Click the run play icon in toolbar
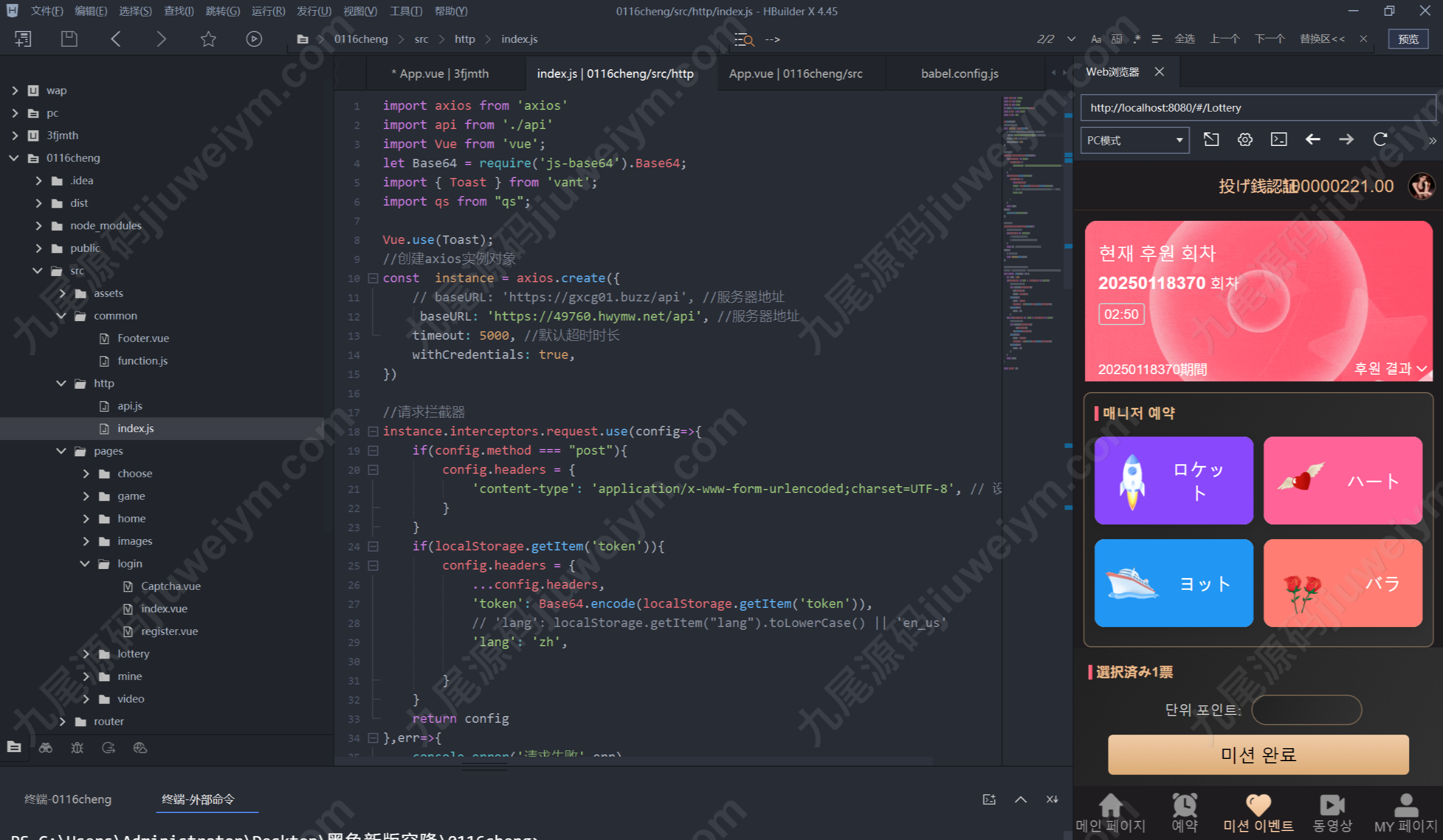This screenshot has height=840, width=1443. coord(254,39)
